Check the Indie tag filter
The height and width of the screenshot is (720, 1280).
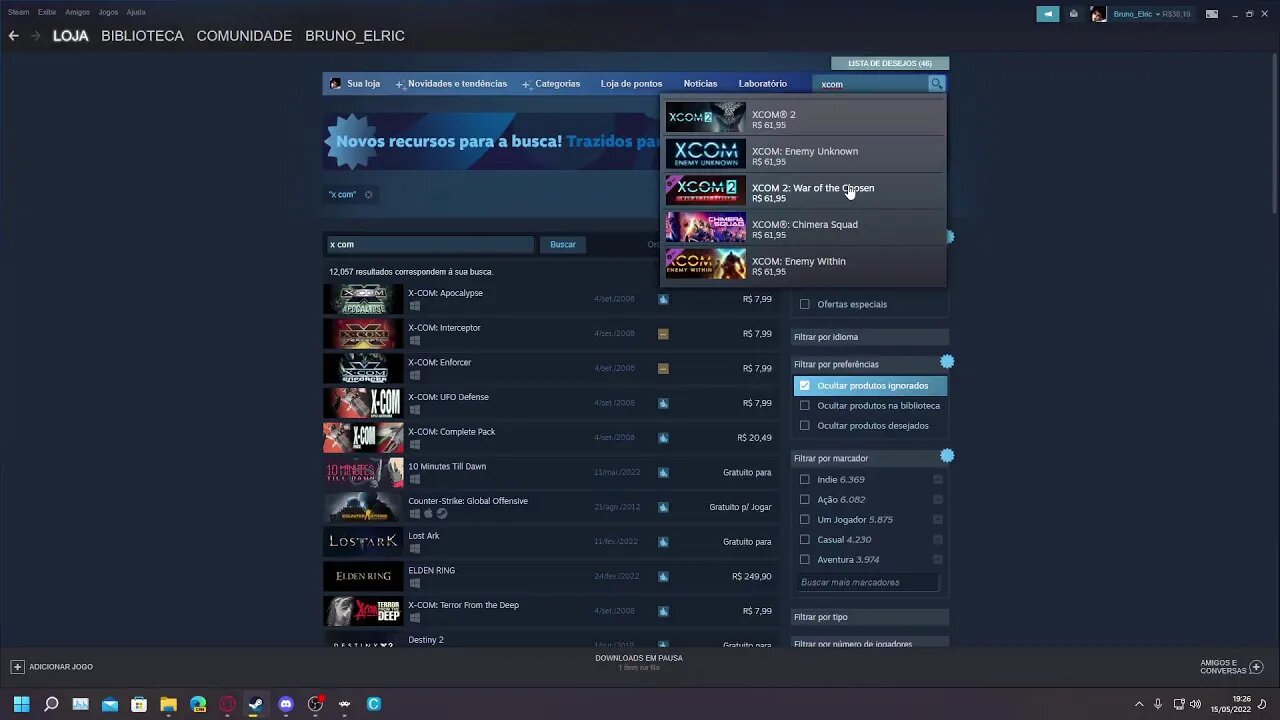[x=804, y=479]
